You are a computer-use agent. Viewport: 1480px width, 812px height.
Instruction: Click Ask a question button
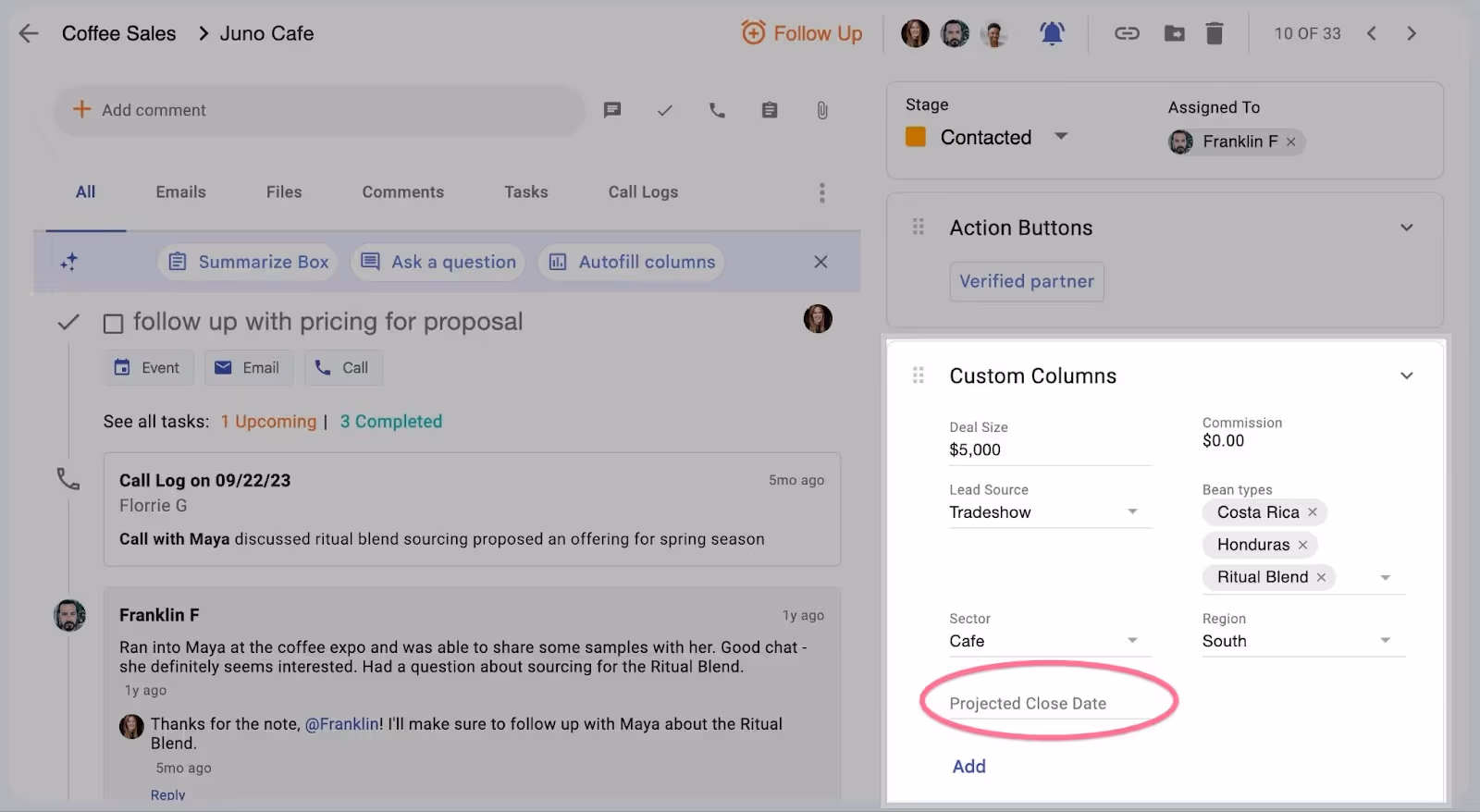438,262
